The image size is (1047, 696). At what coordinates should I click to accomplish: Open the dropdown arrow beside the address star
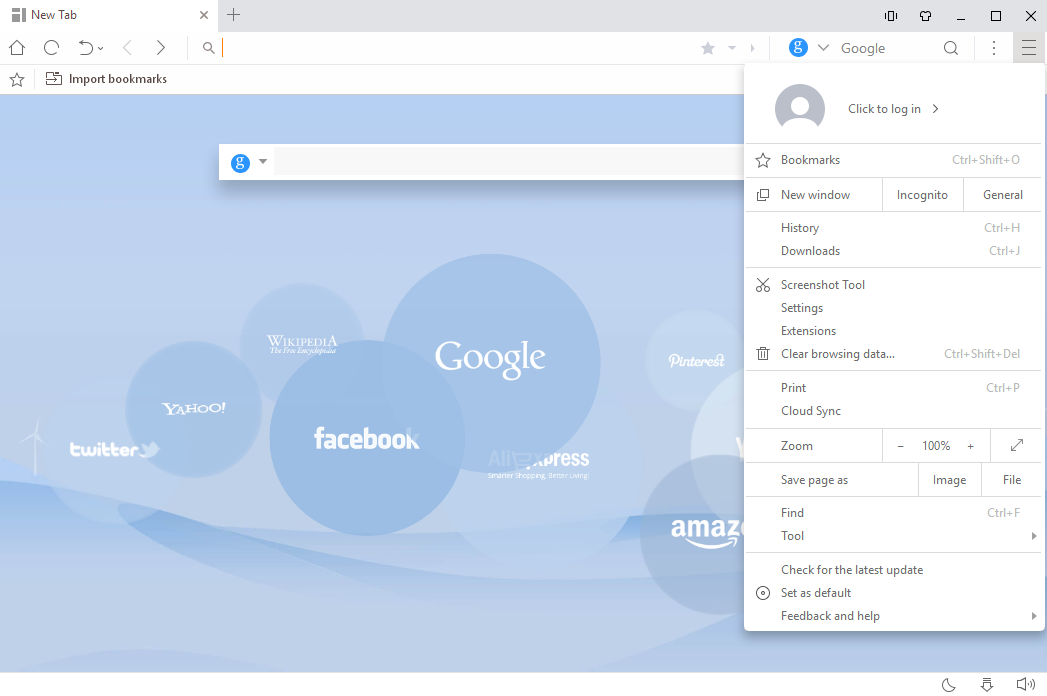[732, 48]
